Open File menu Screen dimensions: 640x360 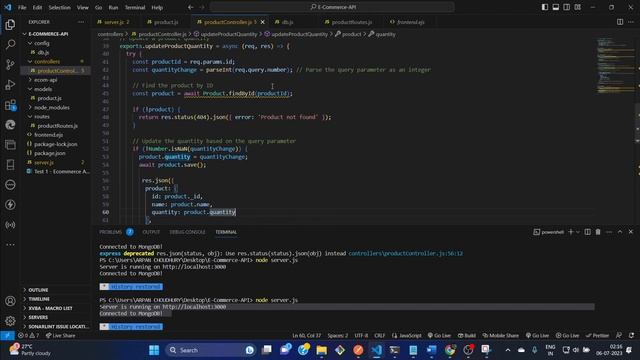point(22,7)
